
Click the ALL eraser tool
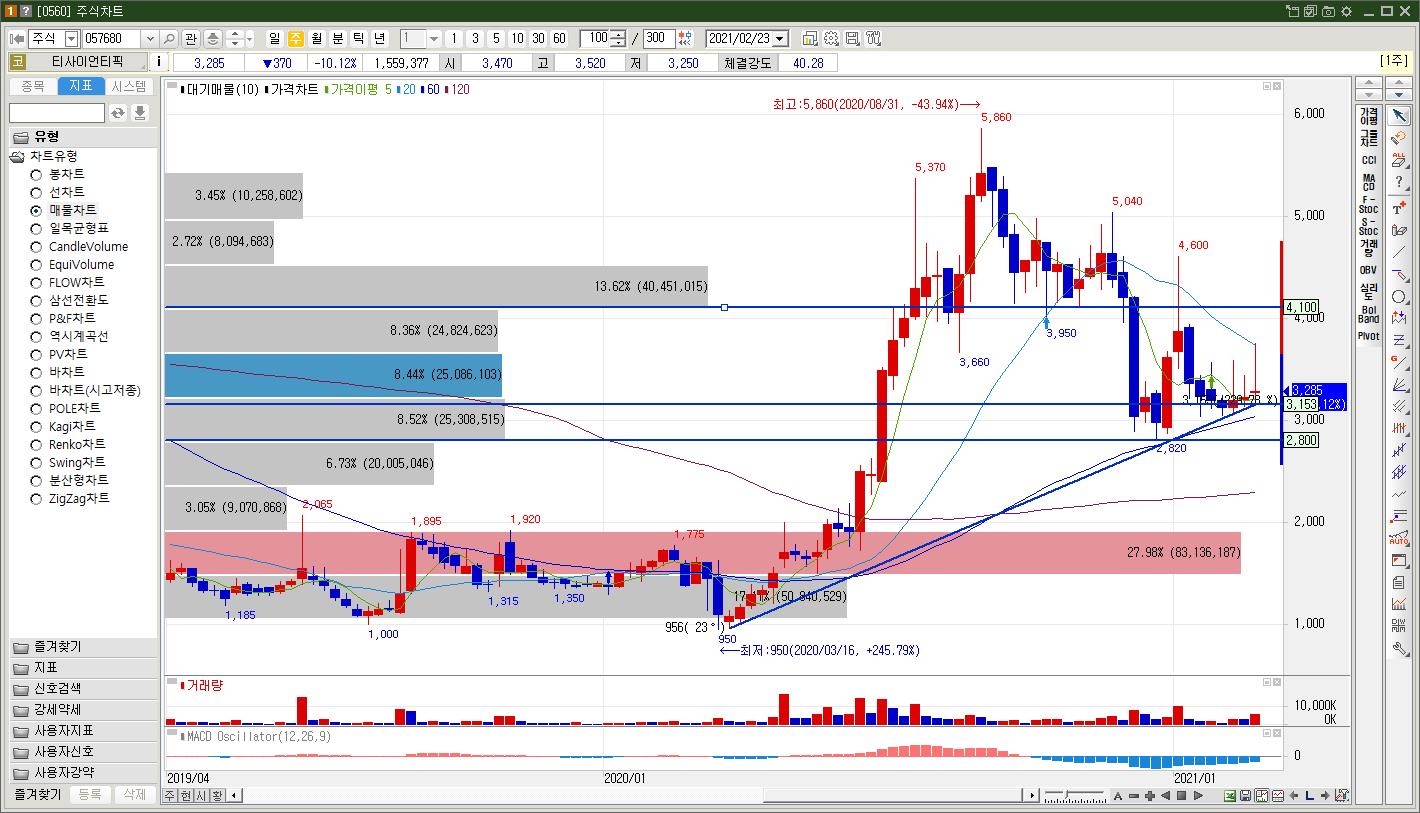[x=1398, y=159]
